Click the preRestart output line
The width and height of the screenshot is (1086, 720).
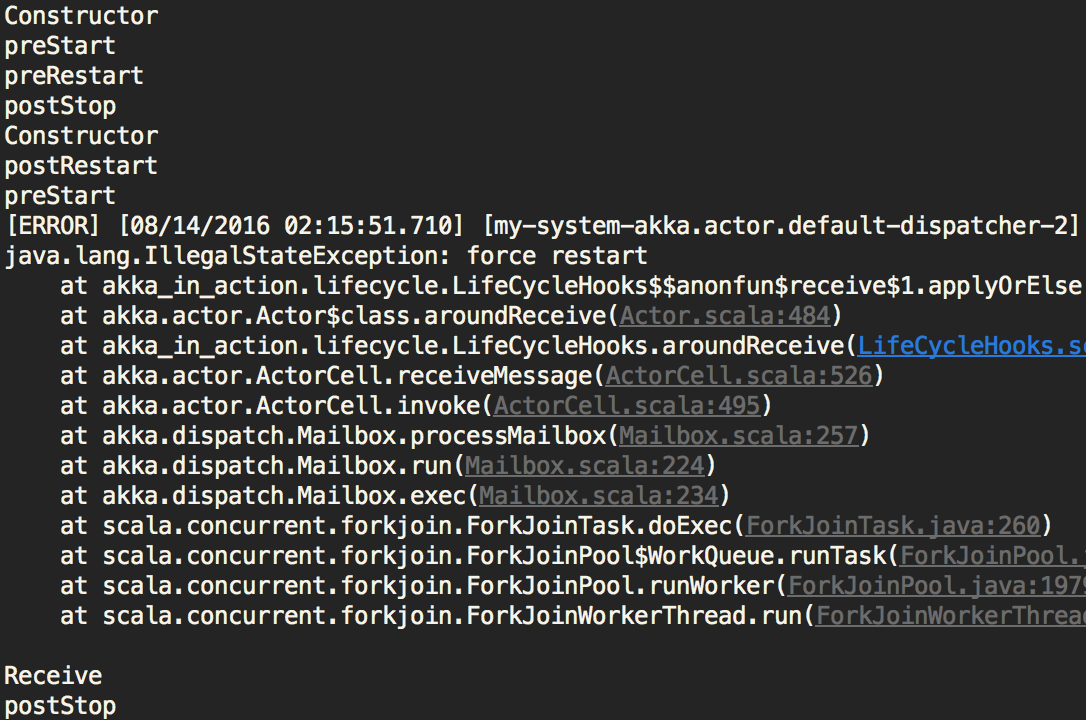tap(74, 76)
